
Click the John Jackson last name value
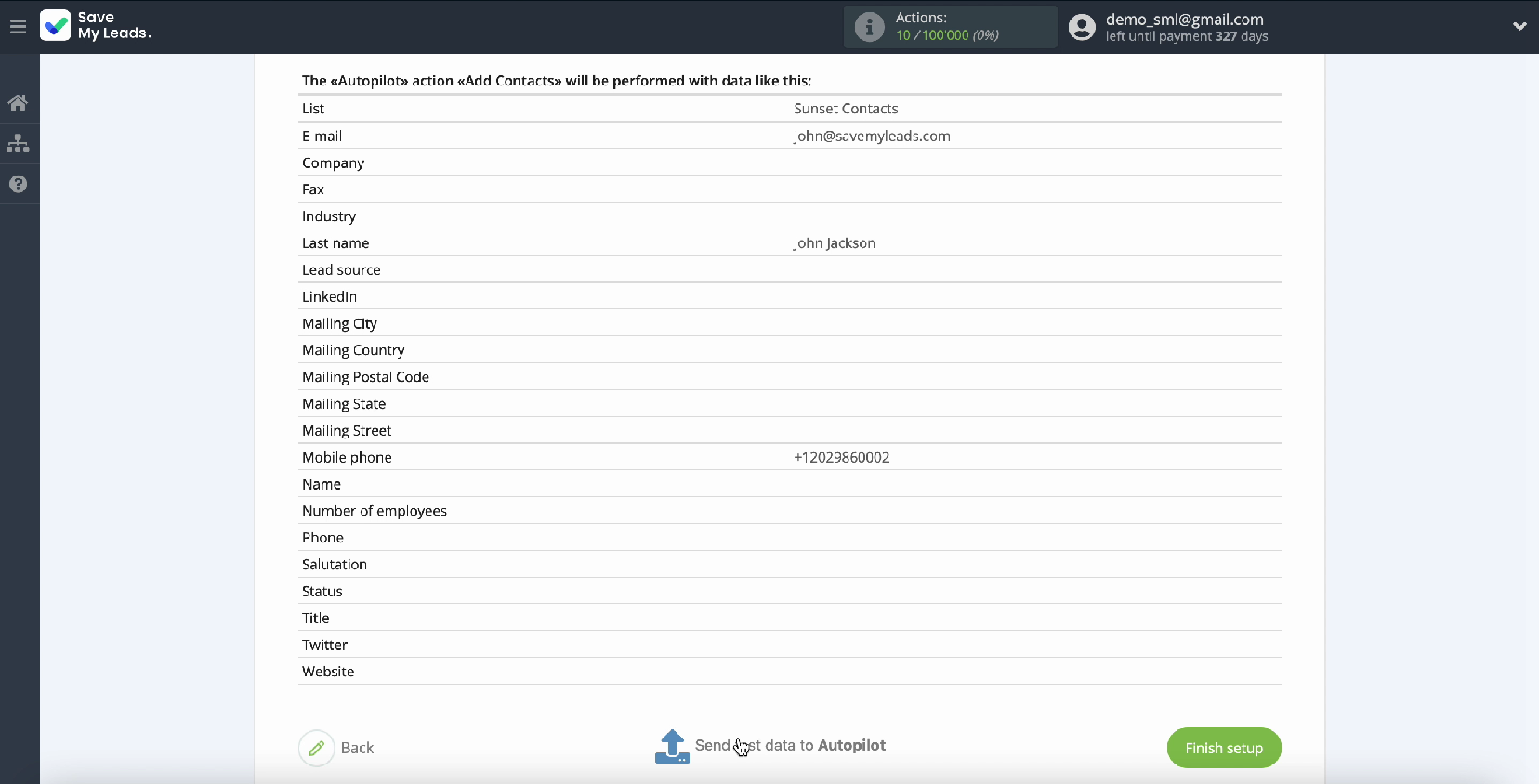tap(834, 243)
